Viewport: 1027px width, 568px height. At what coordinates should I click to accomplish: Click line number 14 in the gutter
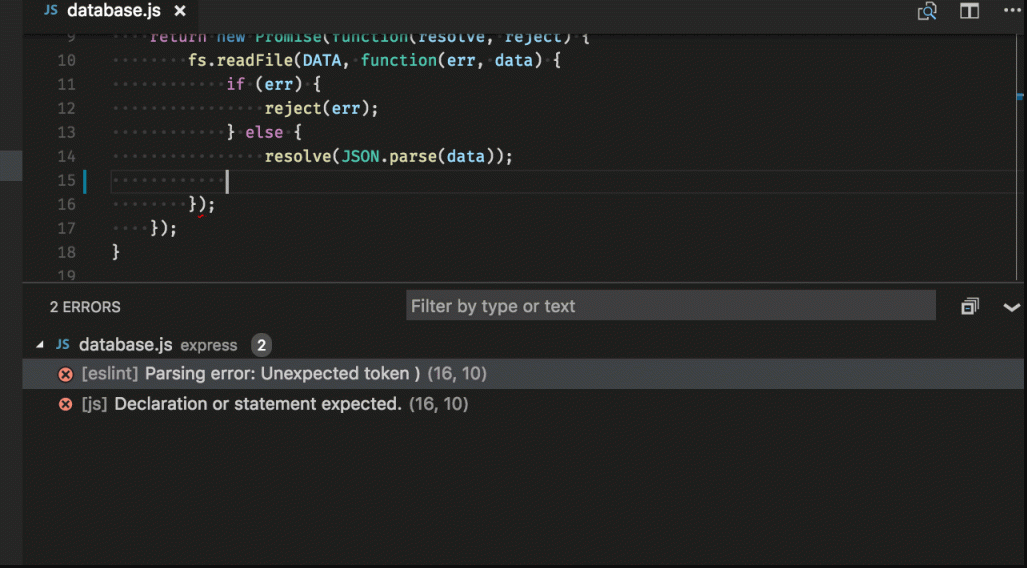point(67,157)
